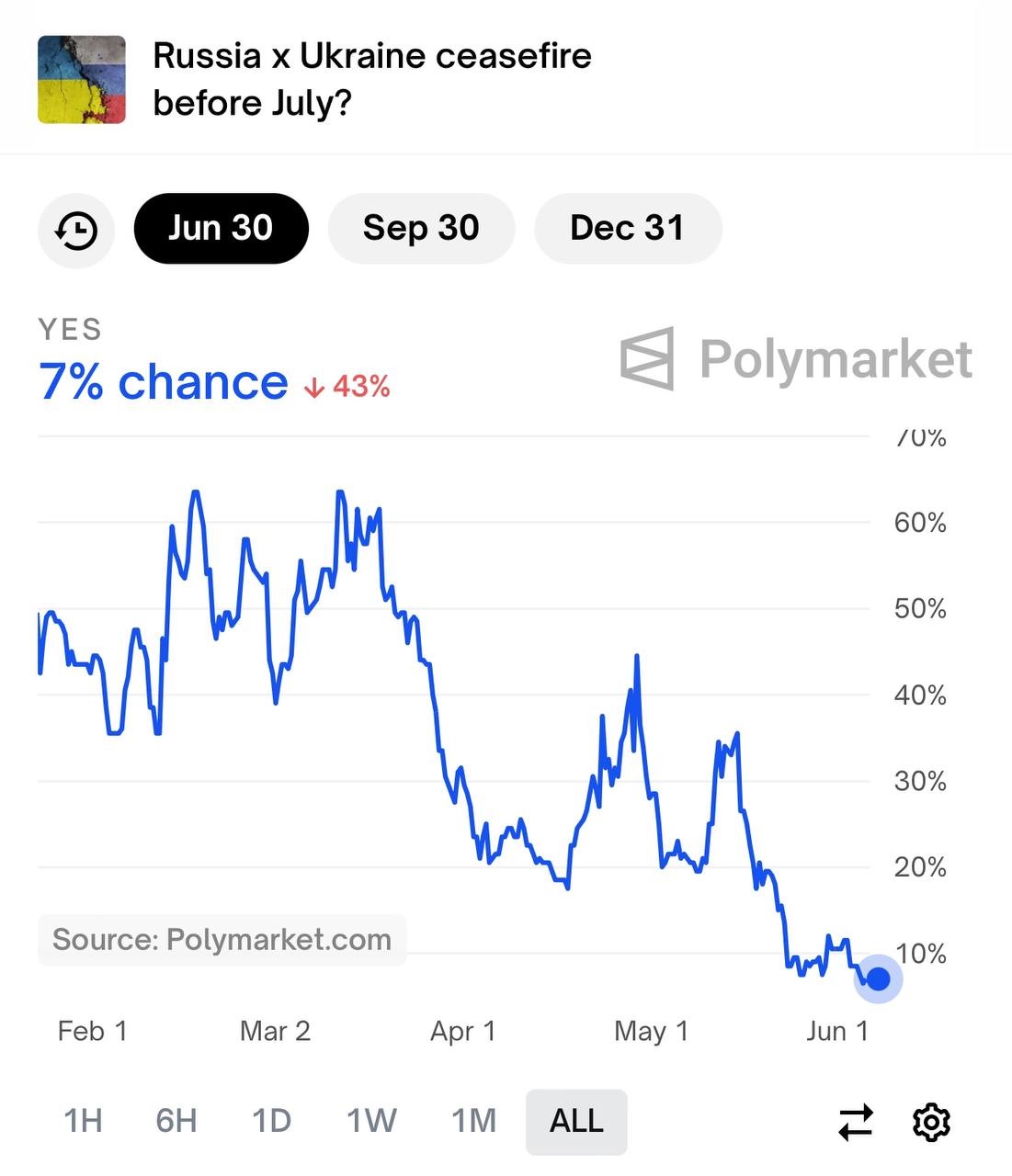Set chart range to 1M
This screenshot has width=1012, height=1176.
(x=473, y=1121)
